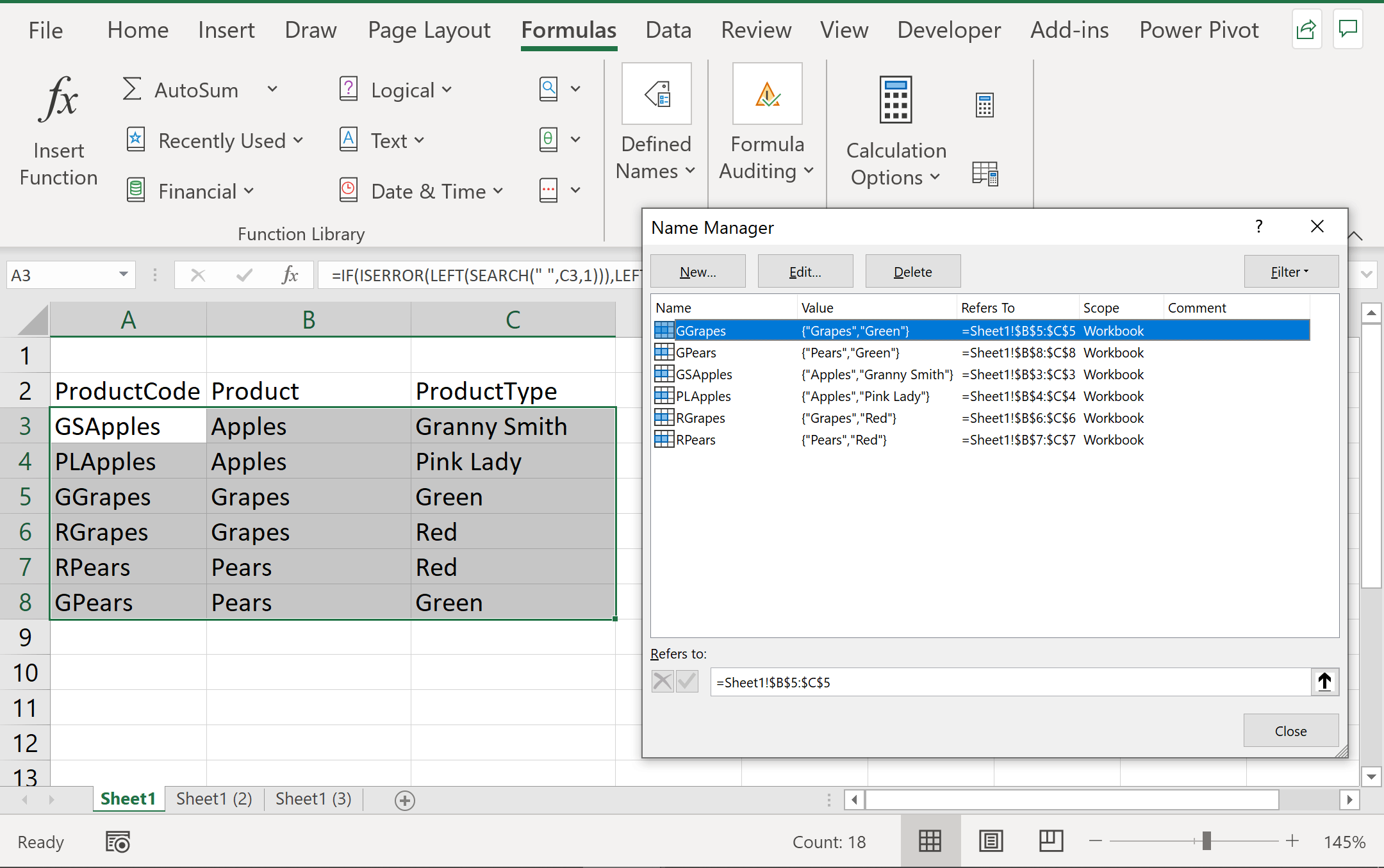Image resolution: width=1384 pixels, height=868 pixels.
Task: Expand the AutoSum dropdown arrow
Action: click(x=272, y=89)
